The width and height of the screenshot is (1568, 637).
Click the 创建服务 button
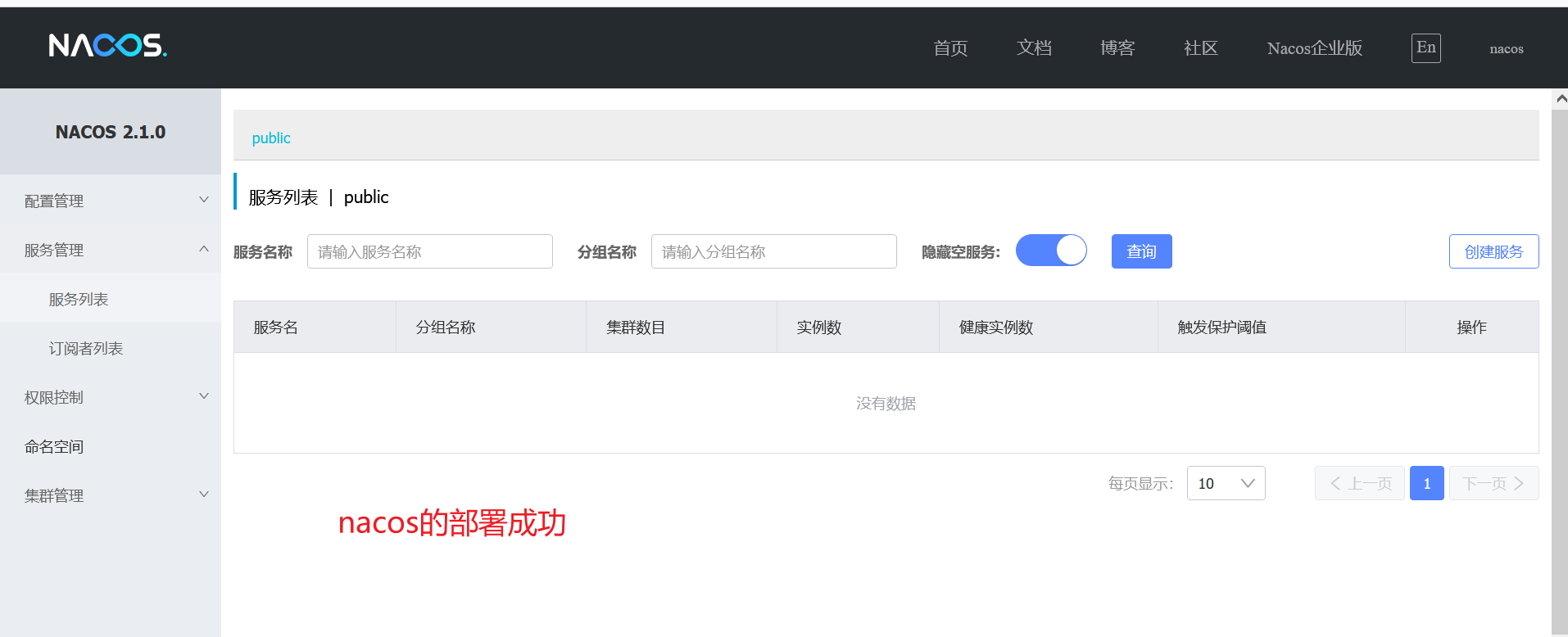click(1493, 251)
